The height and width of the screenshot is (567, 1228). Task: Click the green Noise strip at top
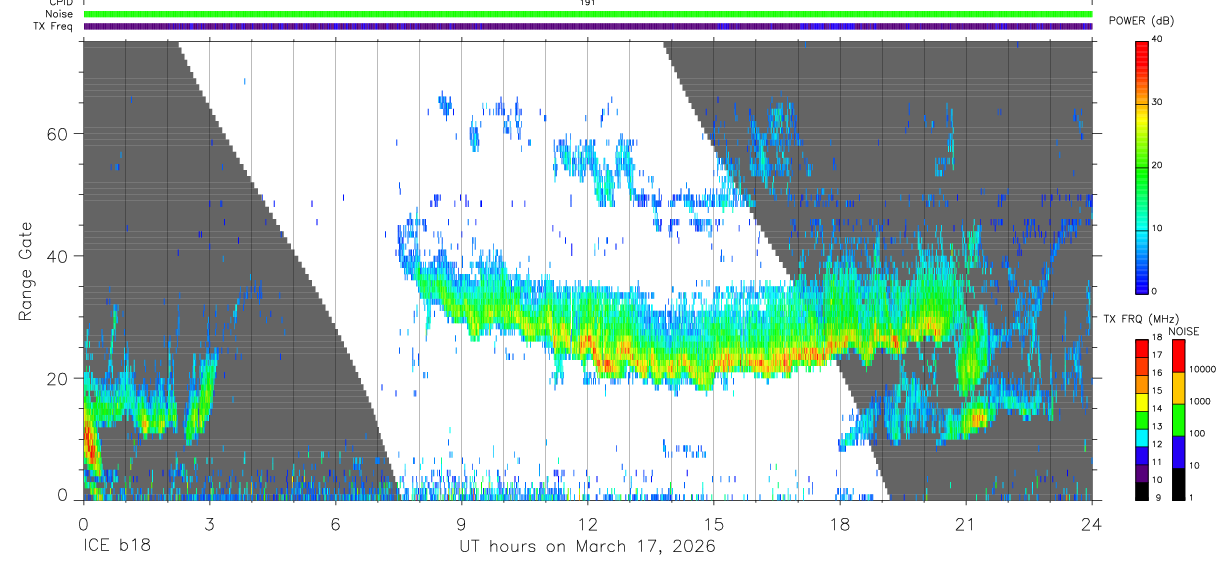click(x=588, y=14)
